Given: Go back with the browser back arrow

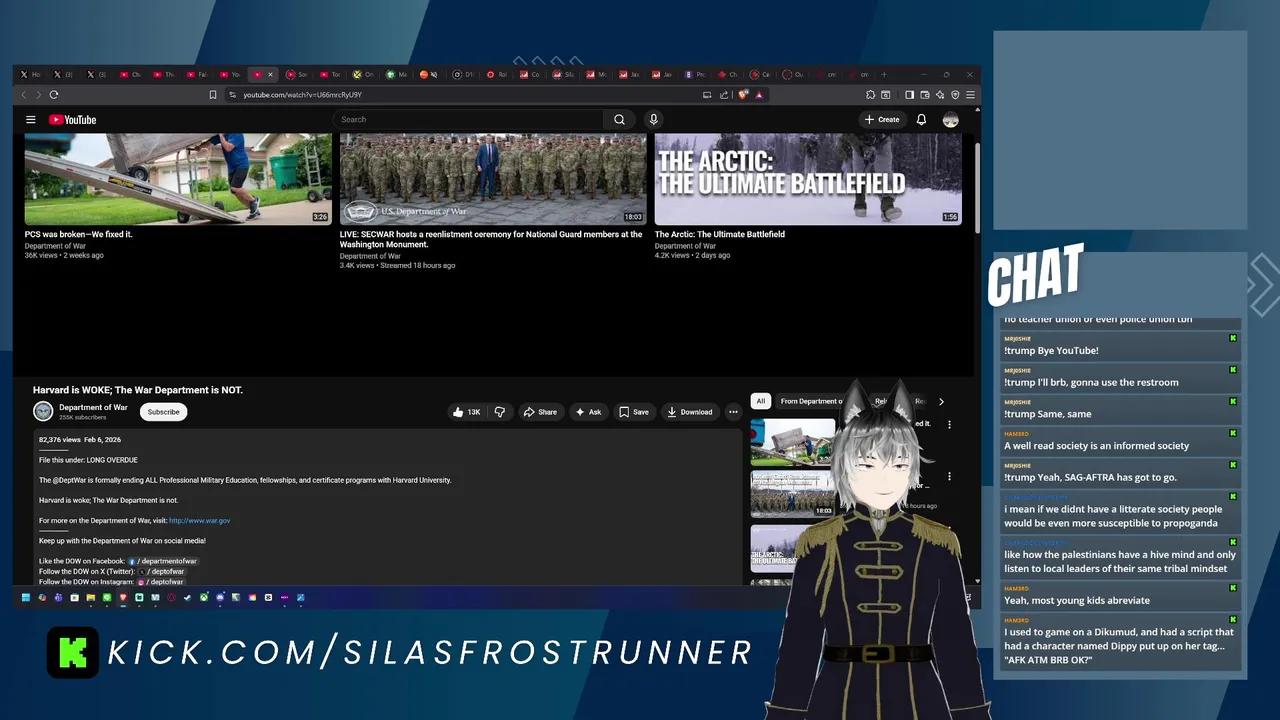Looking at the screenshot, I should [24, 95].
